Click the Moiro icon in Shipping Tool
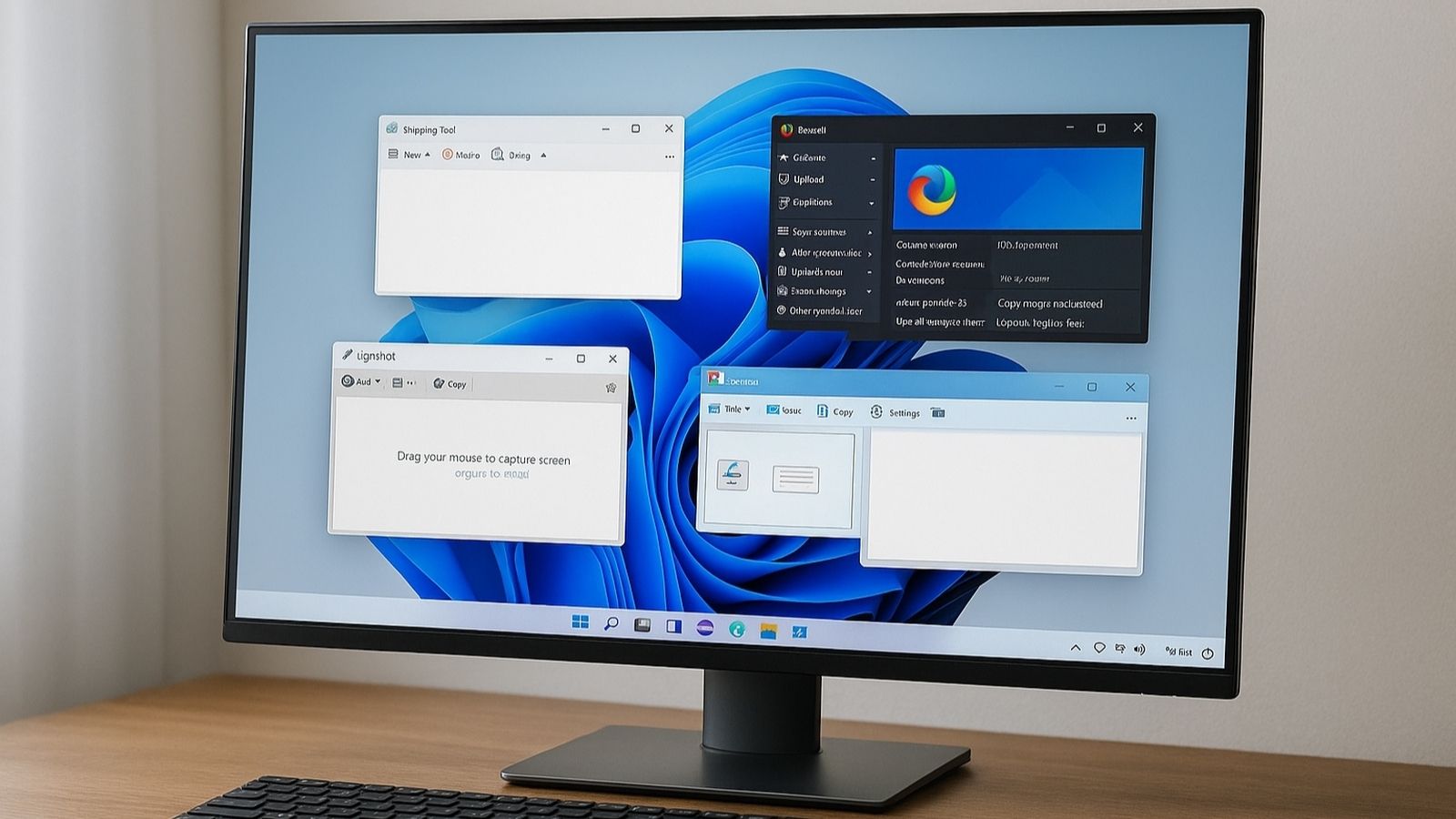This screenshot has width=1456, height=819. tap(448, 155)
